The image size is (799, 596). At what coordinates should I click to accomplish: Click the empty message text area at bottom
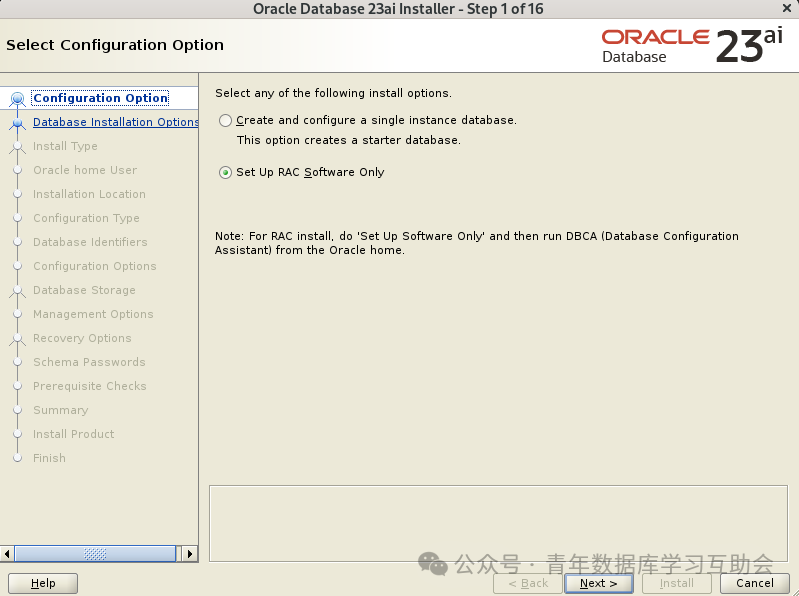coord(498,524)
